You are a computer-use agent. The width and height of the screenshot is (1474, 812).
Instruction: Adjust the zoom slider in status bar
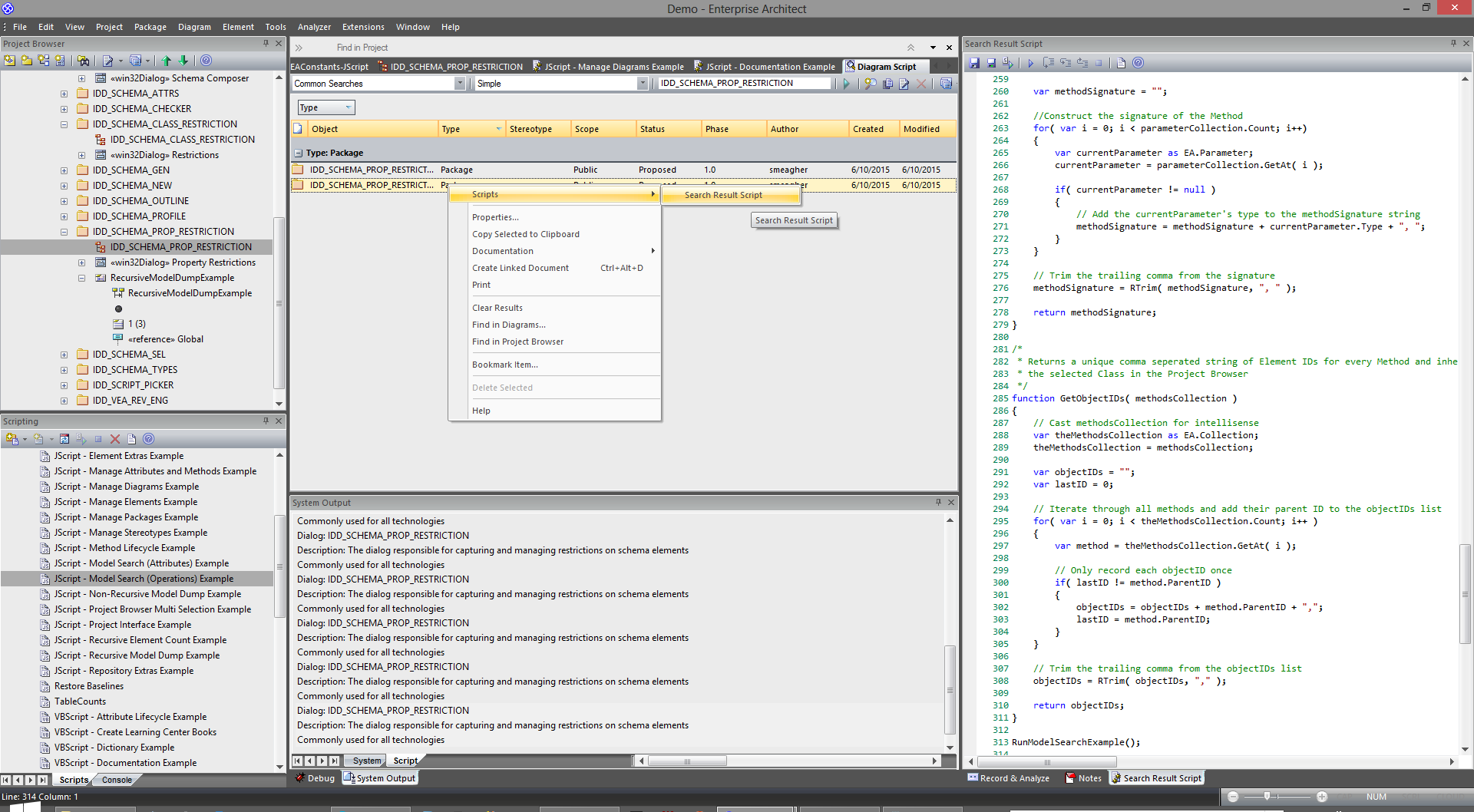pos(1267,797)
